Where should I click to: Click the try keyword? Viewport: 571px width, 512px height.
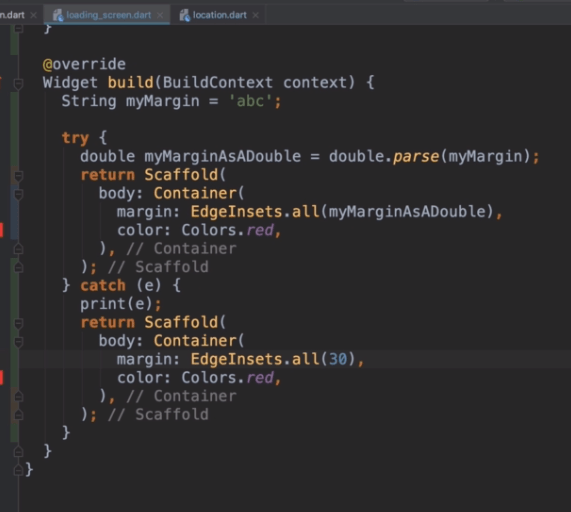click(75, 138)
